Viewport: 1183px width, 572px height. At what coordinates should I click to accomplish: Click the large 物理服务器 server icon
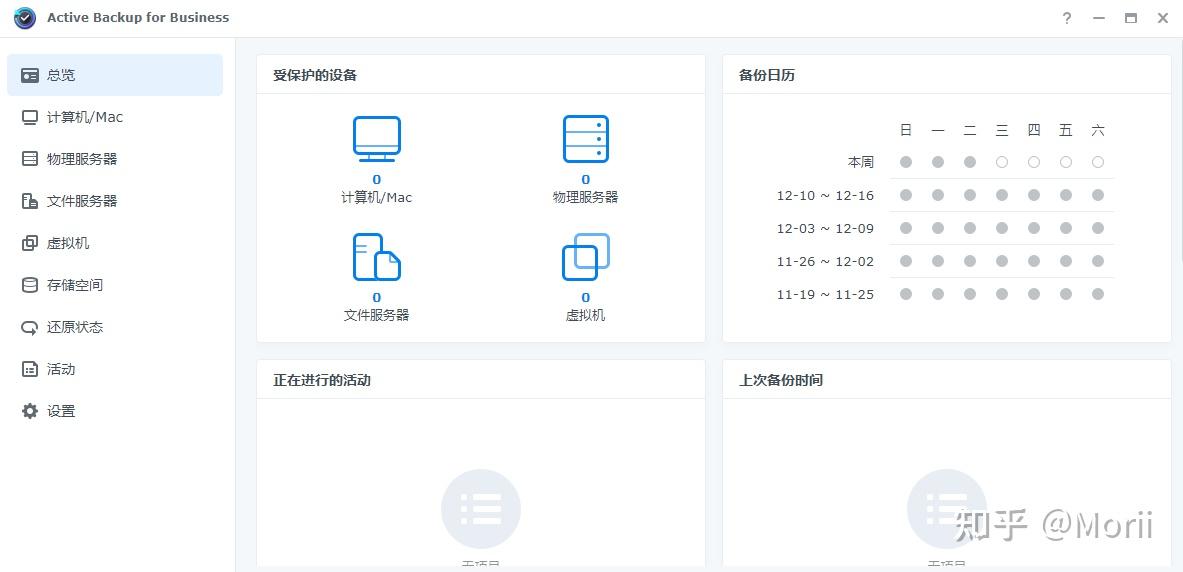585,139
